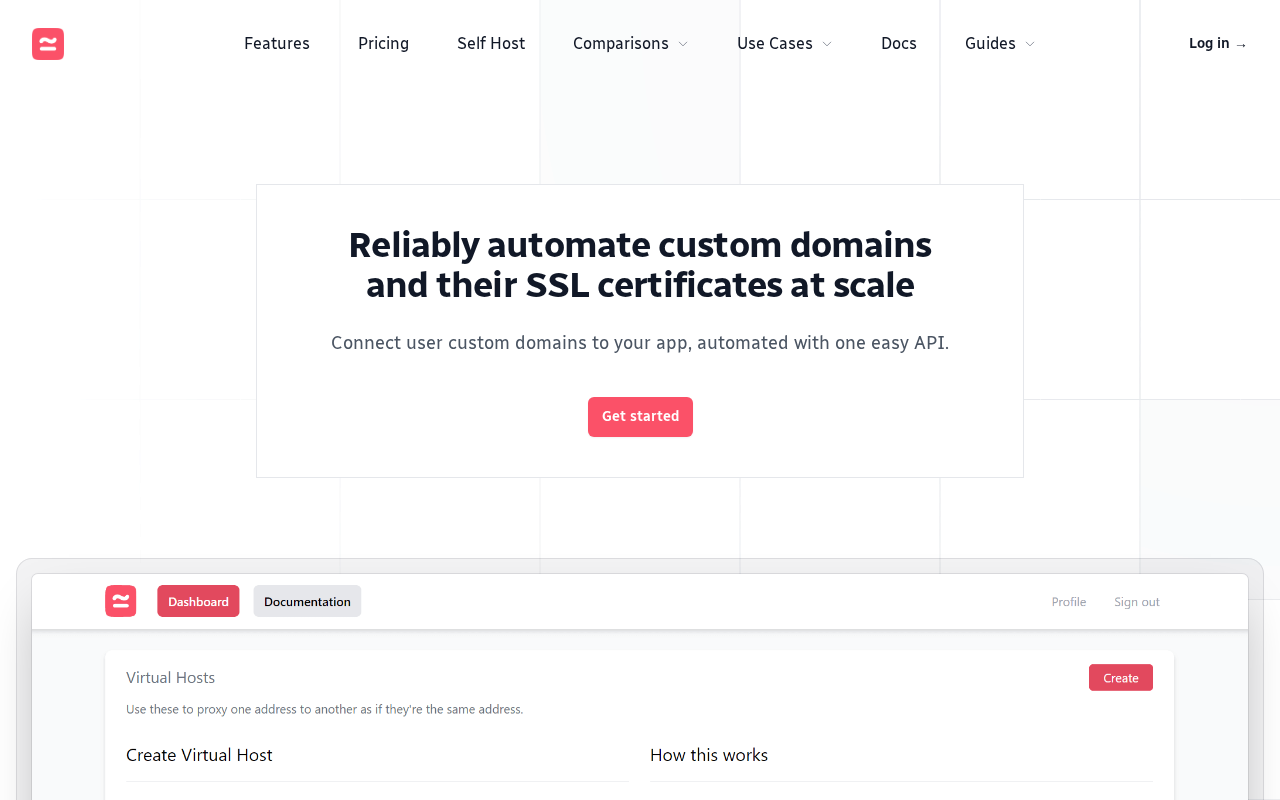Go to the Pricing page

[383, 44]
